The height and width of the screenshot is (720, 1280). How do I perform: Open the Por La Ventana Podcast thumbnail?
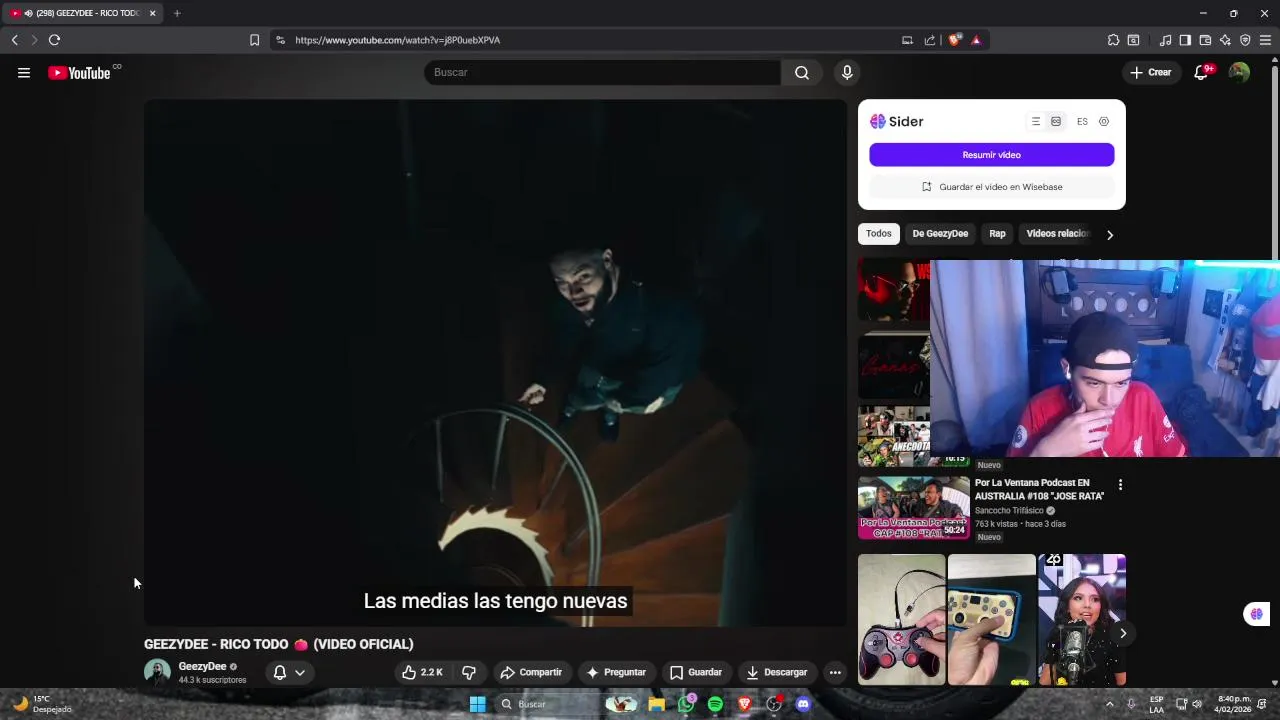(x=914, y=507)
